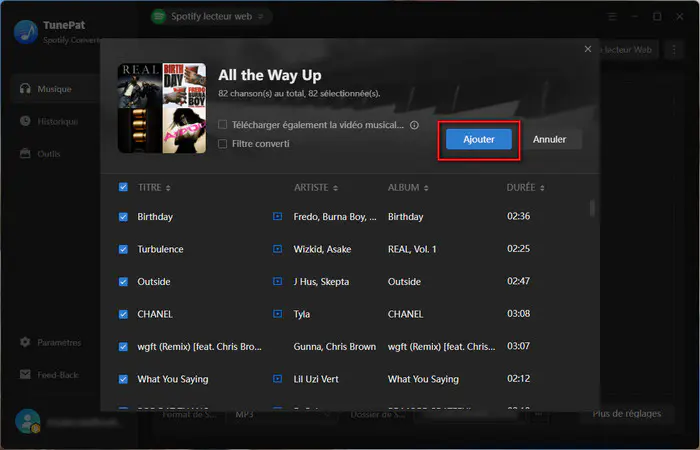Click the music video icon on CHANEL row
The height and width of the screenshot is (450, 700).
point(277,314)
